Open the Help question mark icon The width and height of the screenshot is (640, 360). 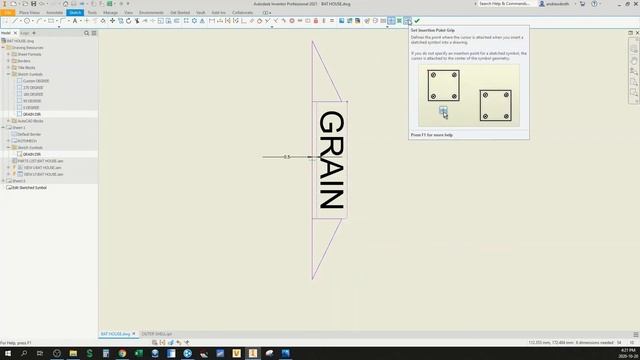594,4
